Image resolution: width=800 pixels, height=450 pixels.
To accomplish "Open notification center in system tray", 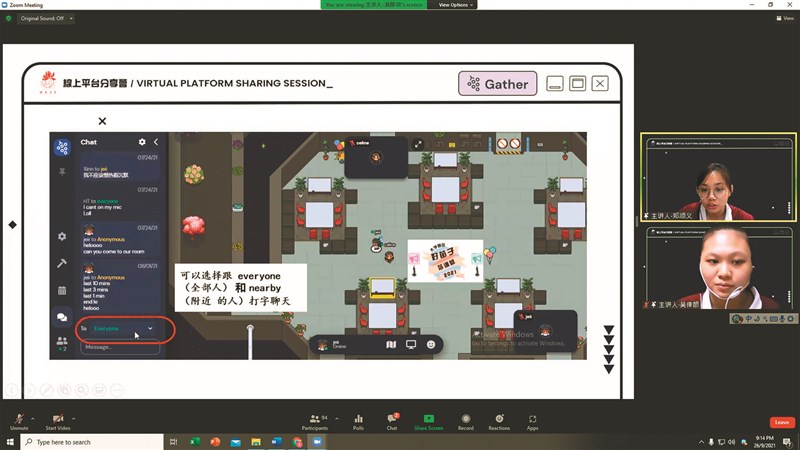I will [x=788, y=442].
